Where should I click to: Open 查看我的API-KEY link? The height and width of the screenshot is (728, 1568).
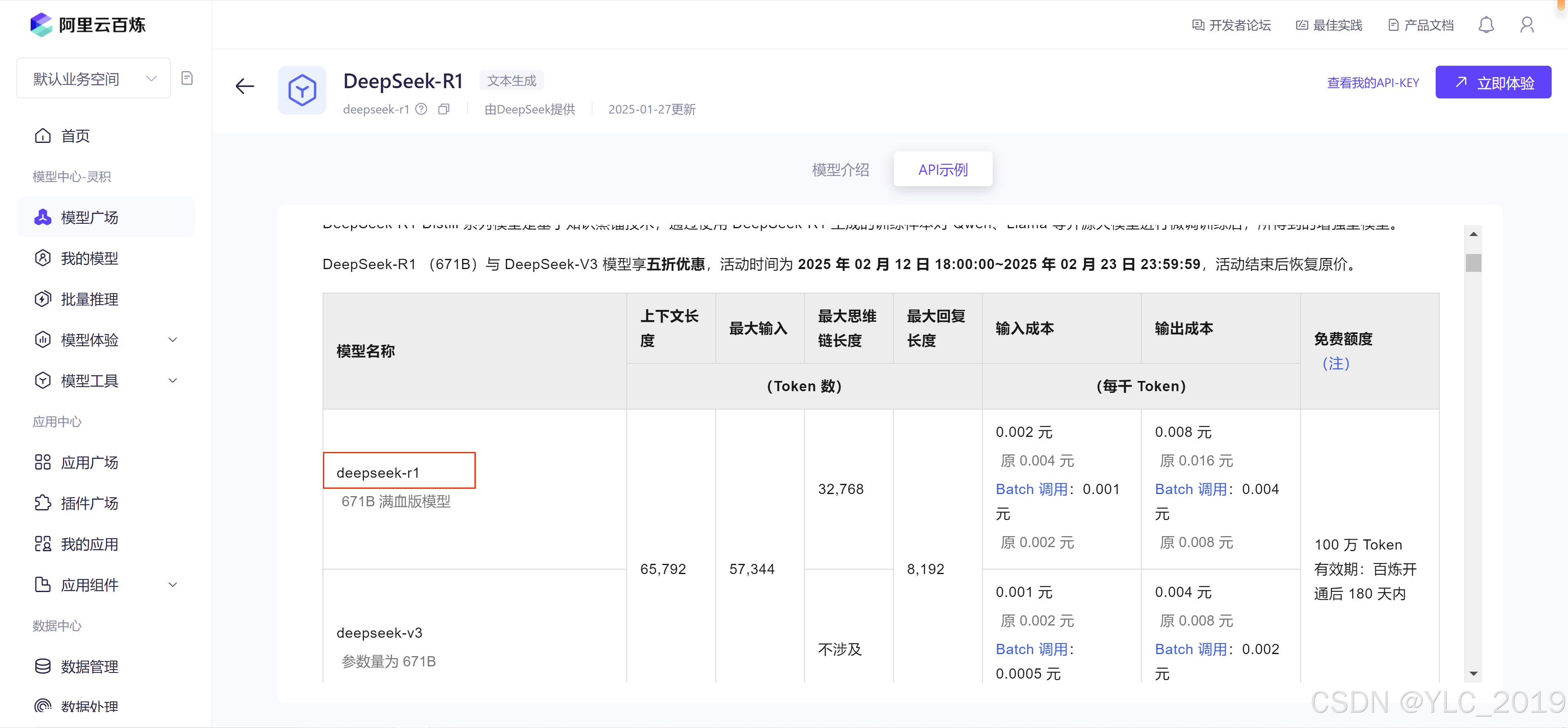click(x=1372, y=83)
